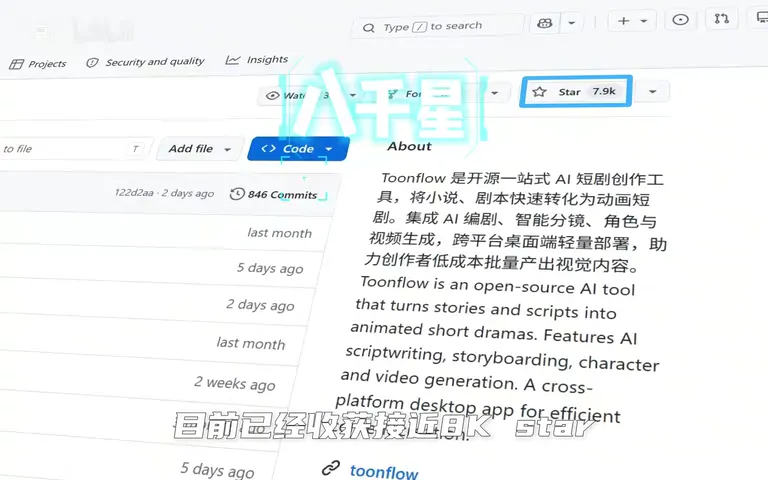Expand the Fork options dropdown
Image resolution: width=768 pixels, height=480 pixels.
[495, 93]
